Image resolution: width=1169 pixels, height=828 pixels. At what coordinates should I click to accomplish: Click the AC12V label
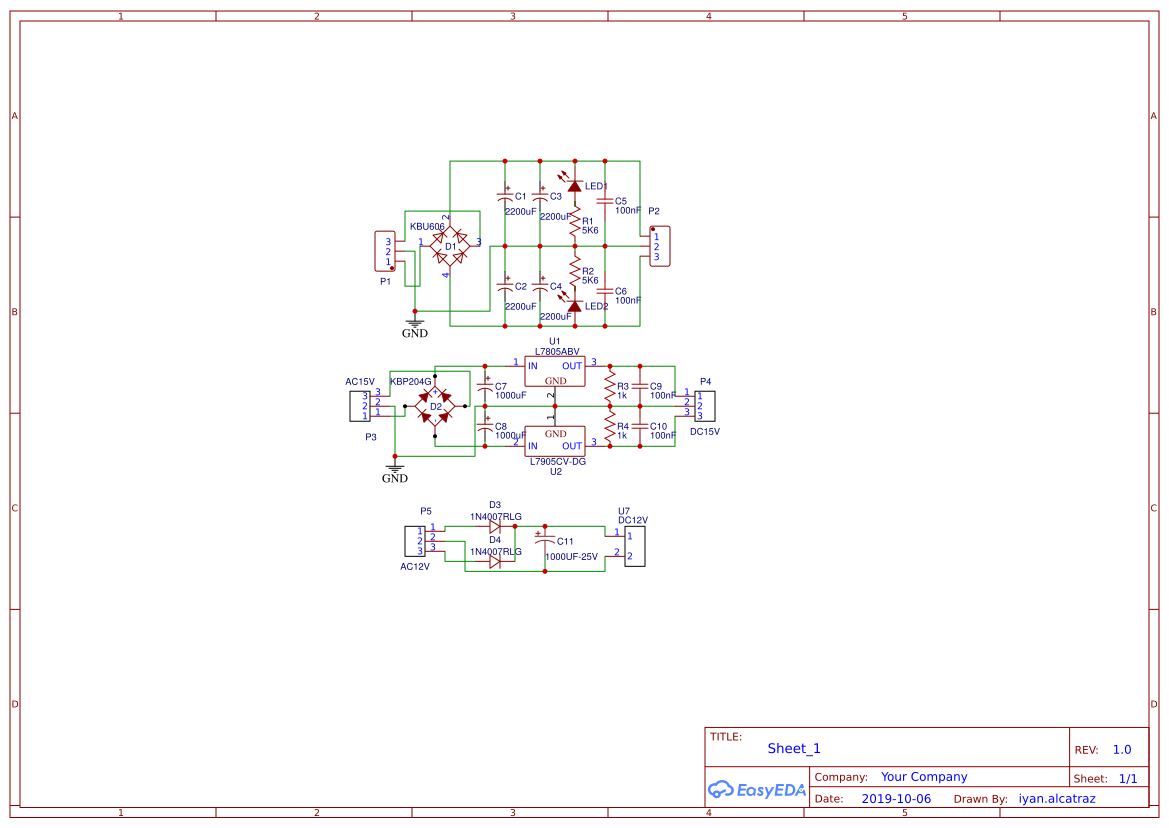point(415,566)
